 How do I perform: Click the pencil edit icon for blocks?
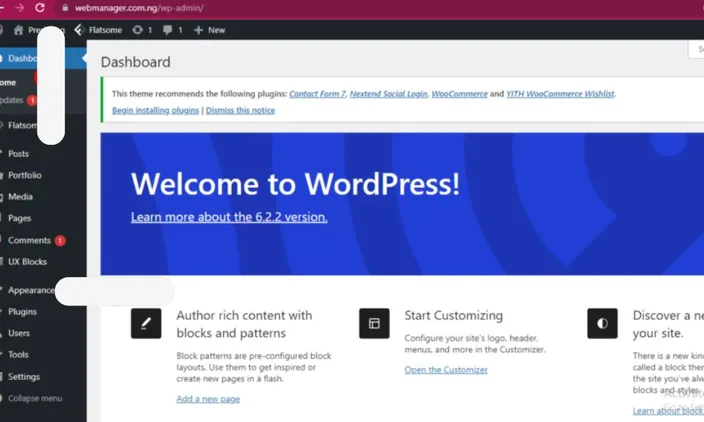pyautogui.click(x=146, y=323)
